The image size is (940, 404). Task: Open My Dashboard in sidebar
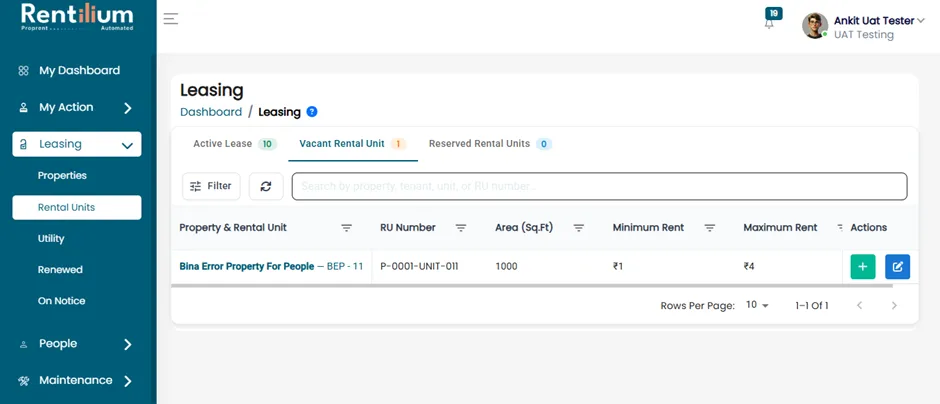79,71
